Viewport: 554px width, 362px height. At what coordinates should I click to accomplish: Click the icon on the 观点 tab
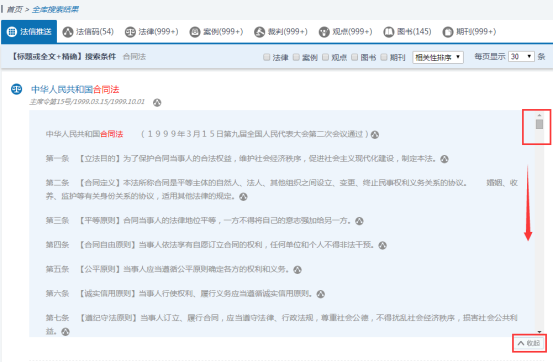324,32
